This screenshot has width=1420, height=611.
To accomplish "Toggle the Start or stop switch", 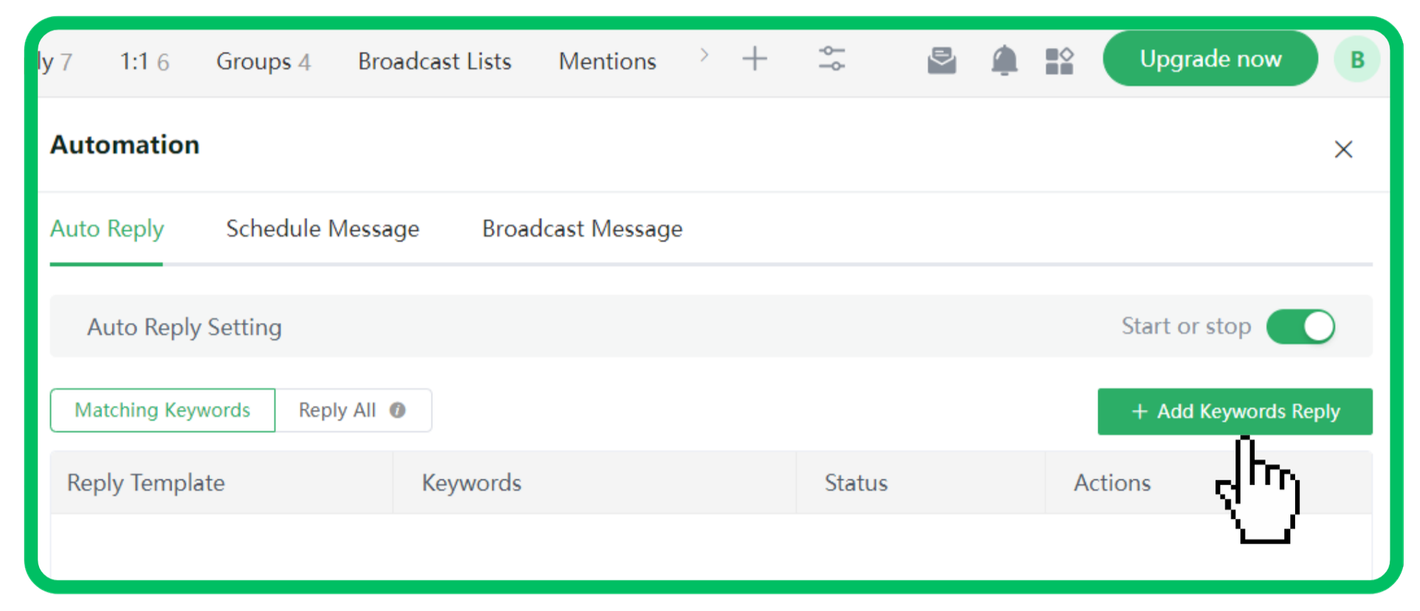I will (1300, 327).
